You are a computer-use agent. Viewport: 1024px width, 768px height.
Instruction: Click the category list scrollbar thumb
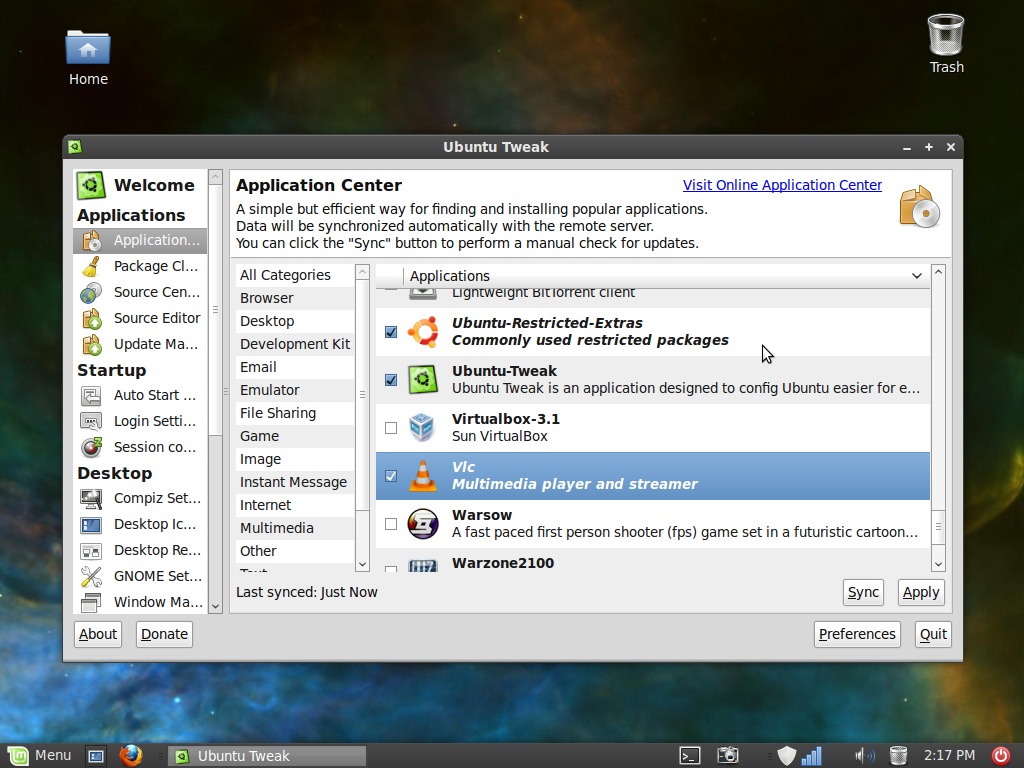coord(362,394)
